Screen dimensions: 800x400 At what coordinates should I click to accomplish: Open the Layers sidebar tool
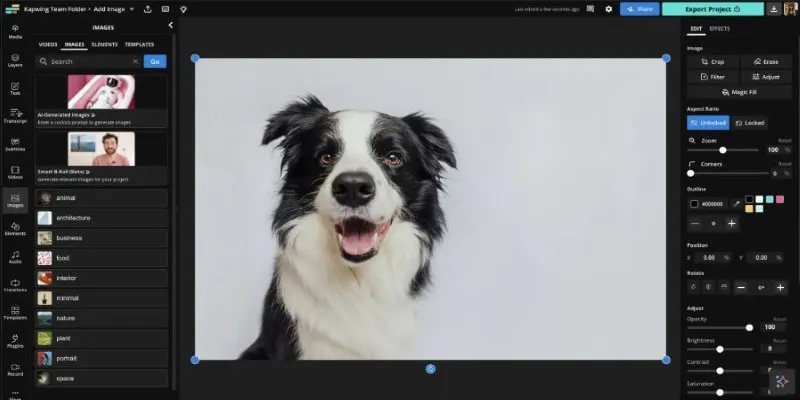tap(15, 60)
